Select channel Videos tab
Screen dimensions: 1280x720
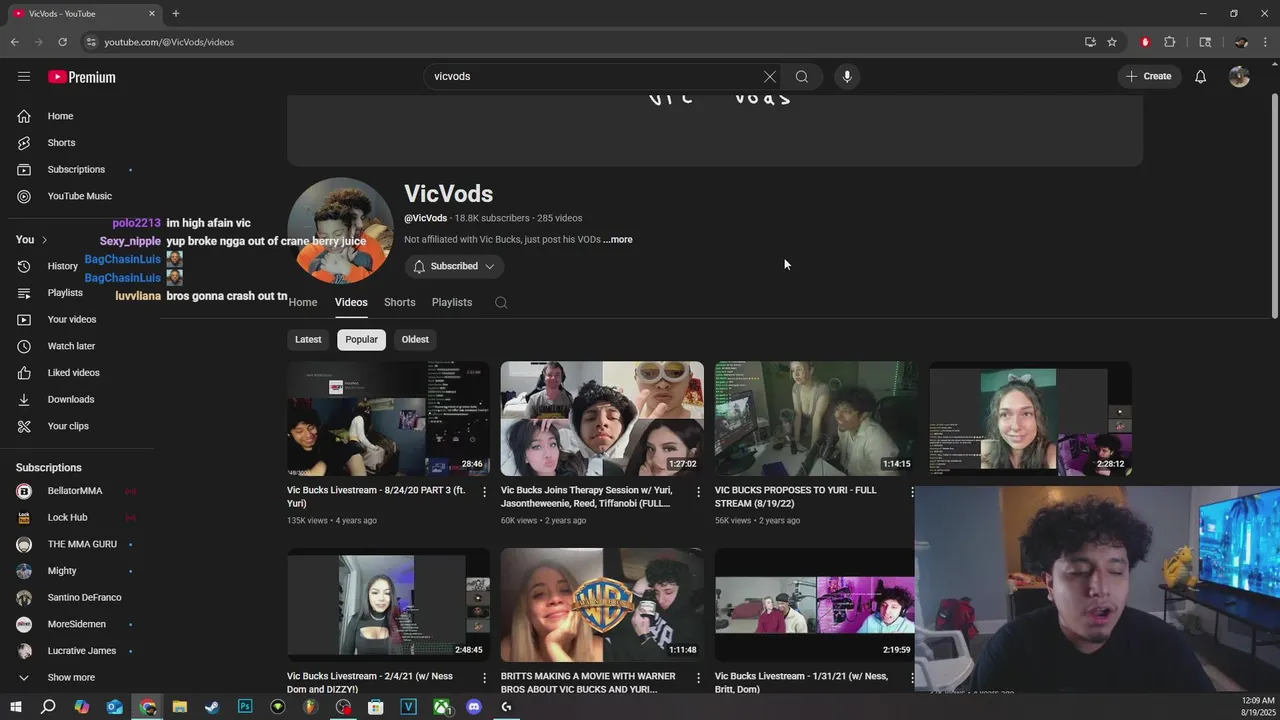pos(351,302)
